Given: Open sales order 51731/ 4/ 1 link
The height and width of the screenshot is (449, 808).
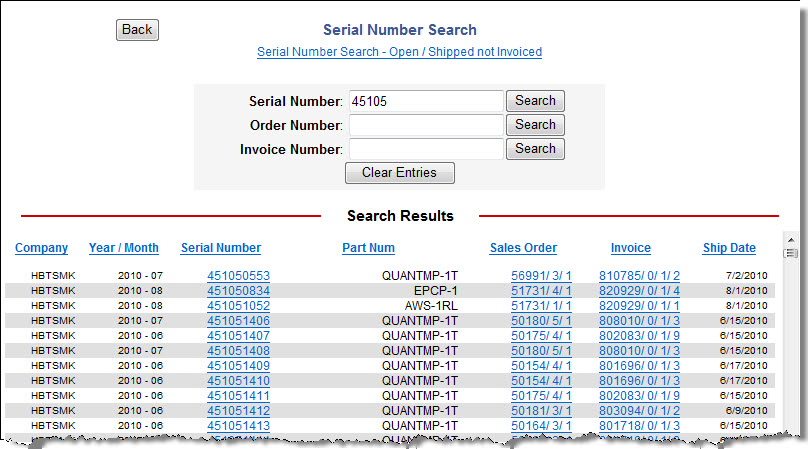Looking at the screenshot, I should pyautogui.click(x=541, y=291).
